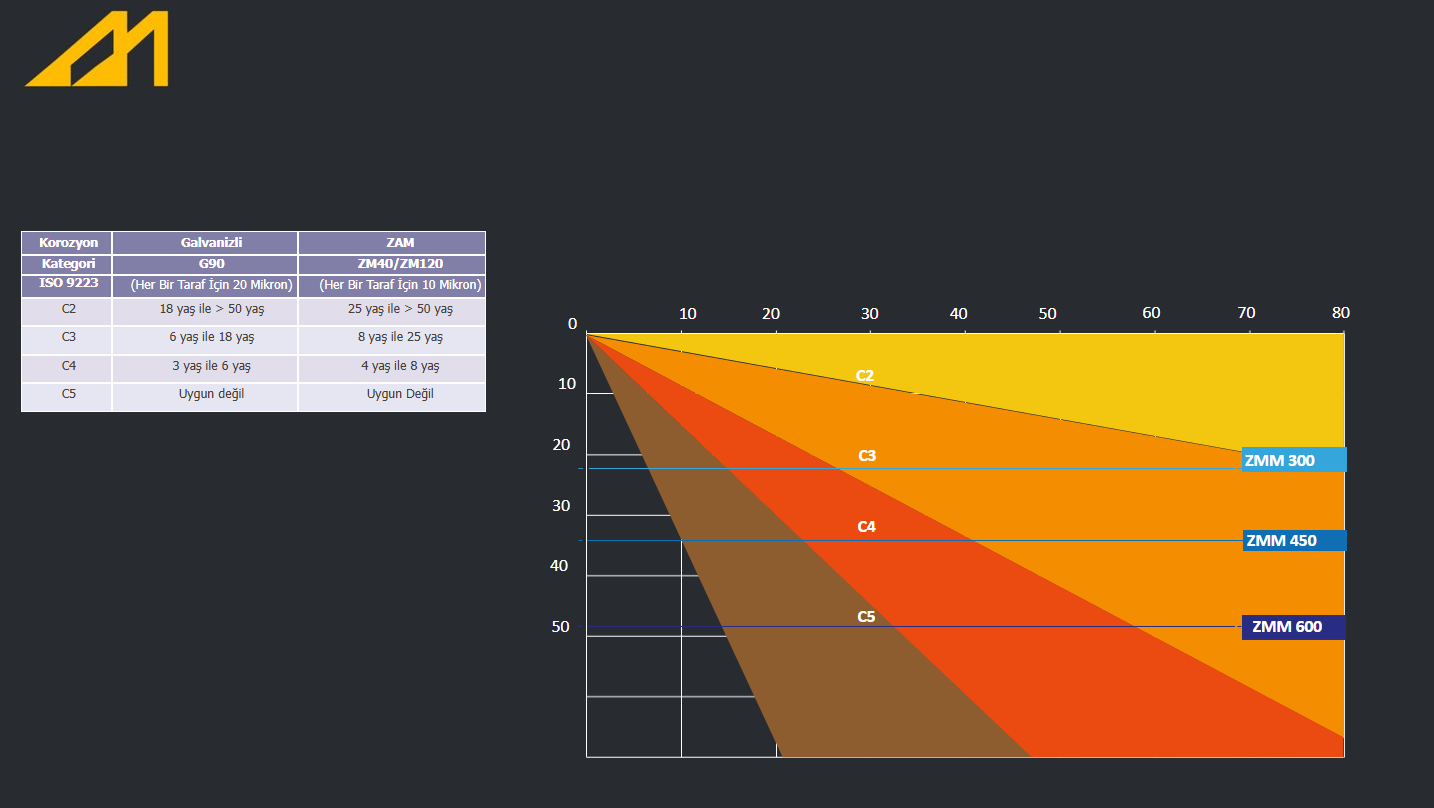Select '(Her Bir Taraf İçin 20 Mikron)' cell

[x=205, y=285]
